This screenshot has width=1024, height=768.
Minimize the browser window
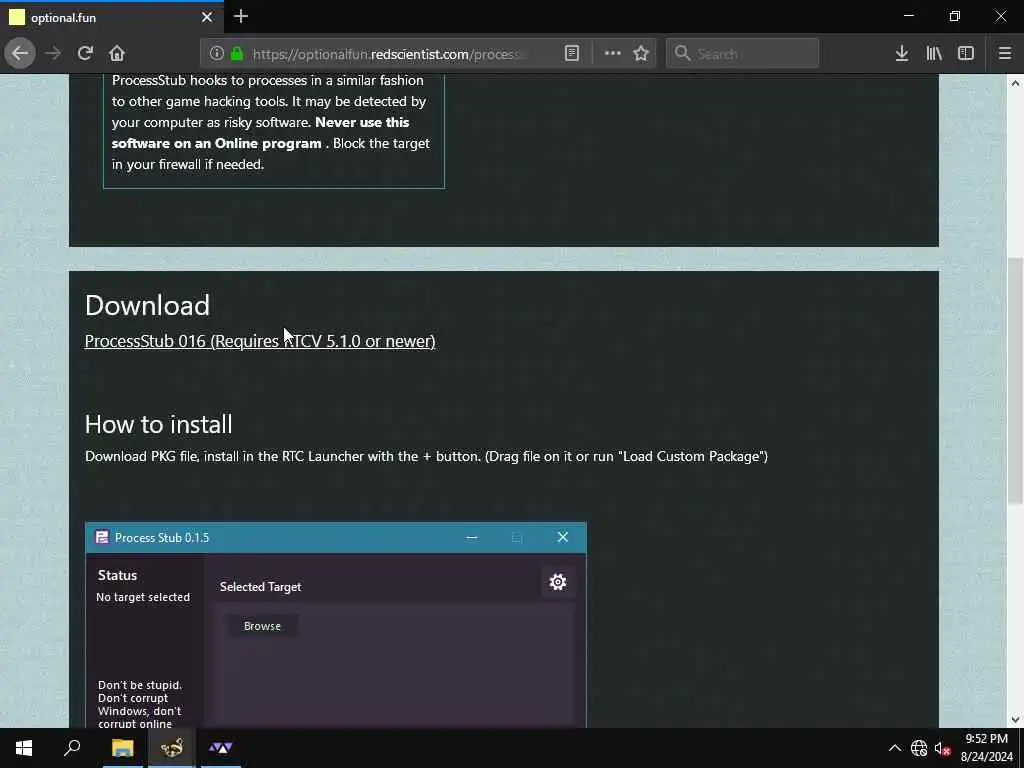coord(908,16)
